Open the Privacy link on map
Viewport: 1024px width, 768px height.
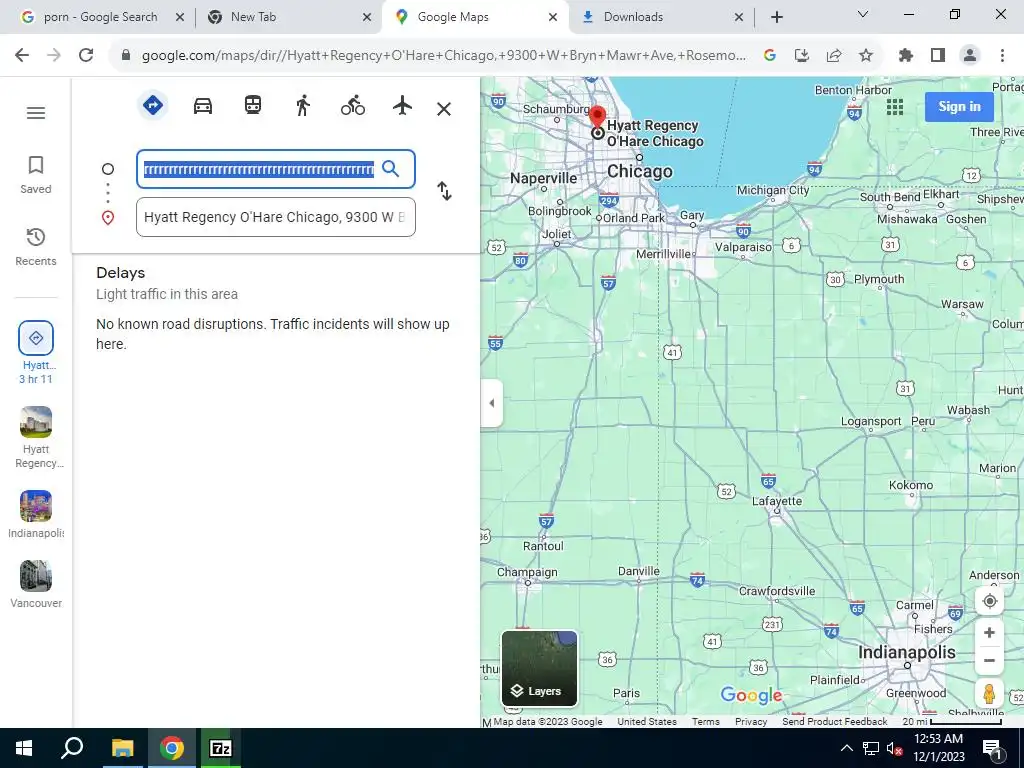click(751, 722)
